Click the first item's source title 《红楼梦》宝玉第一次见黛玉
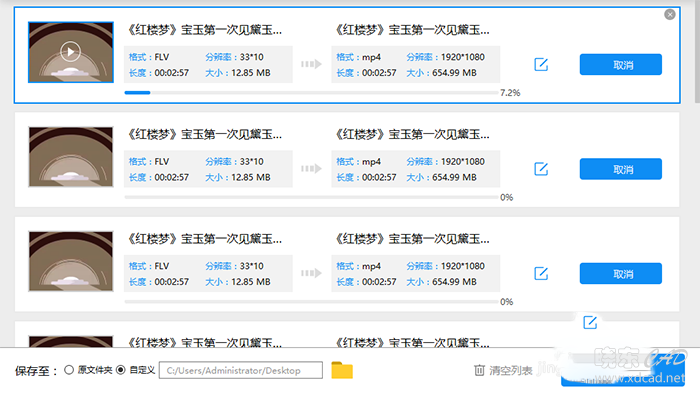Screen dimensions: 700x393 pos(204,30)
